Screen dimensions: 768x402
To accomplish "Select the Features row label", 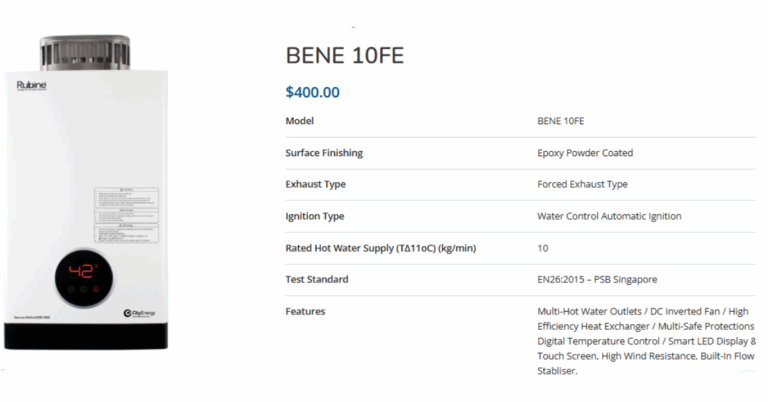I will pyautogui.click(x=305, y=311).
